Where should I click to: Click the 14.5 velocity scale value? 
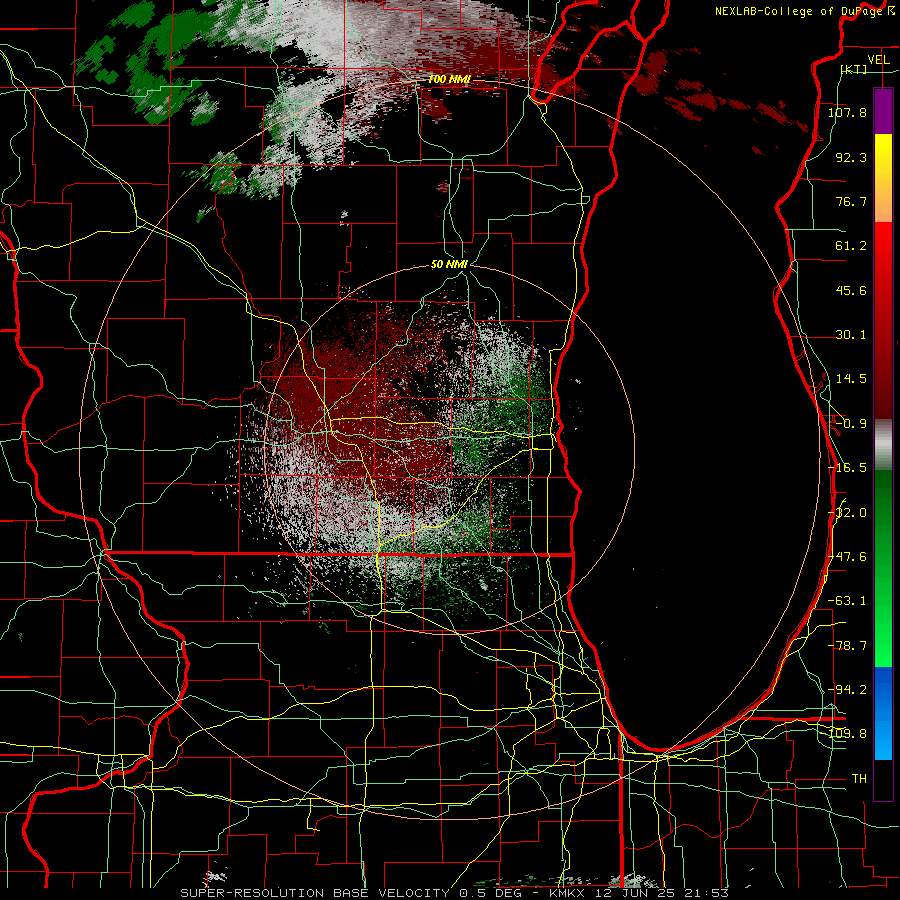[851, 379]
